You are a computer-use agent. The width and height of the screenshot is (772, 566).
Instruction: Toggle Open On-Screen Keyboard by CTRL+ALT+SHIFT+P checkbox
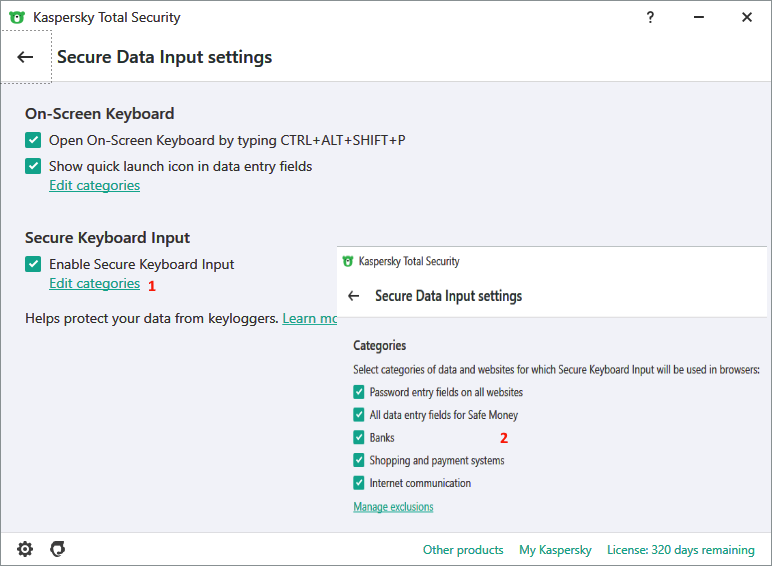[33, 140]
